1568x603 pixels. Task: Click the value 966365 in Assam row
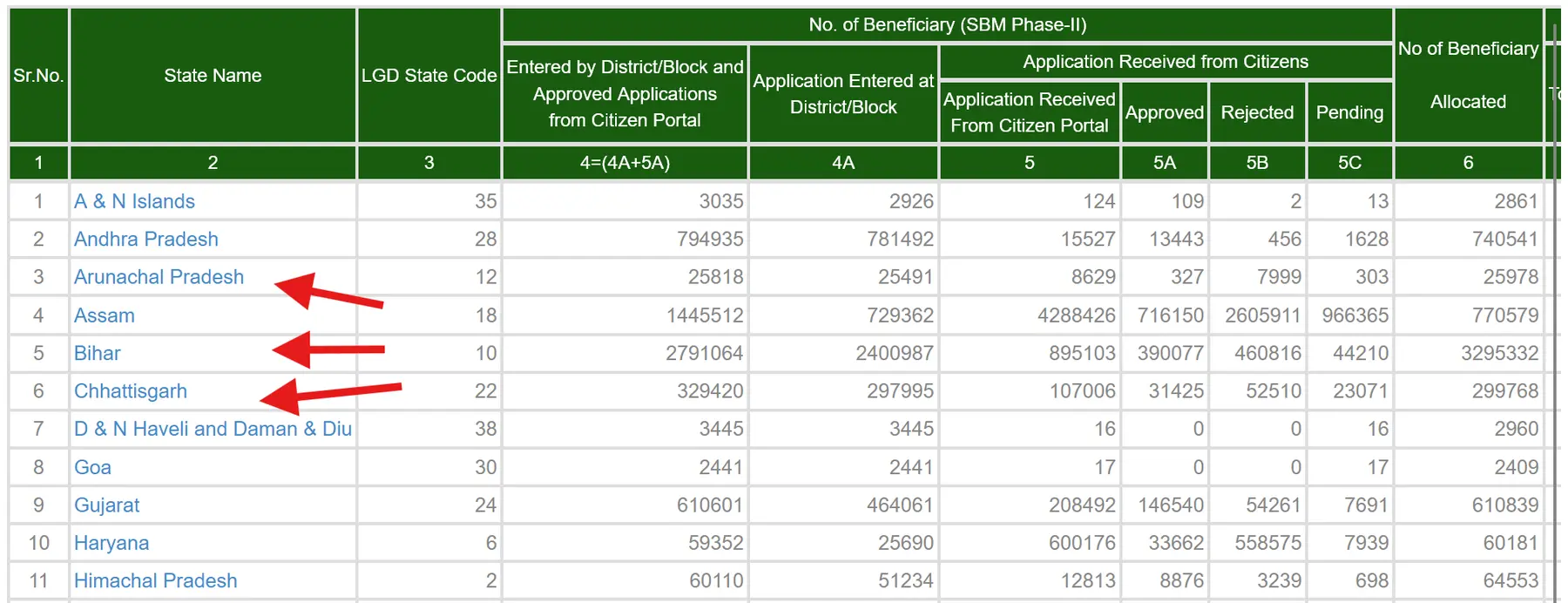pos(1355,315)
